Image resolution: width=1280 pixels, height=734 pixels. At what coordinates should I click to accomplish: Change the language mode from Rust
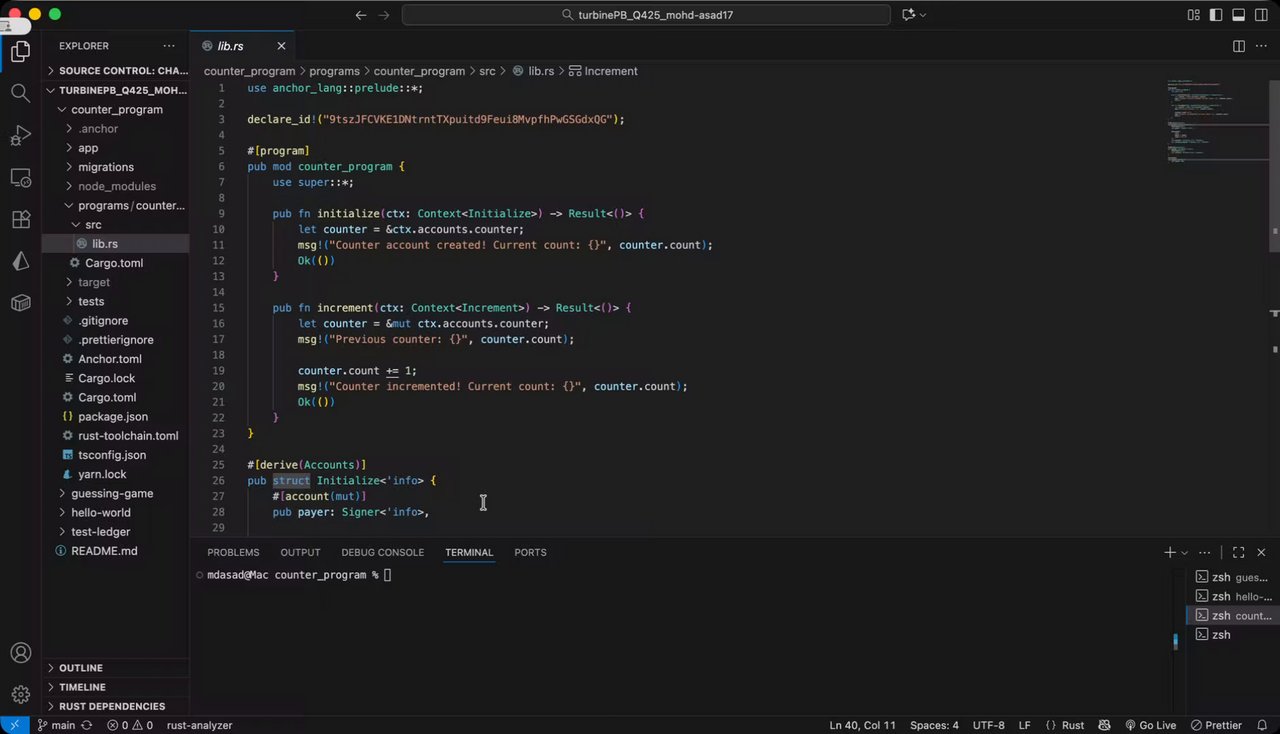coord(1073,725)
